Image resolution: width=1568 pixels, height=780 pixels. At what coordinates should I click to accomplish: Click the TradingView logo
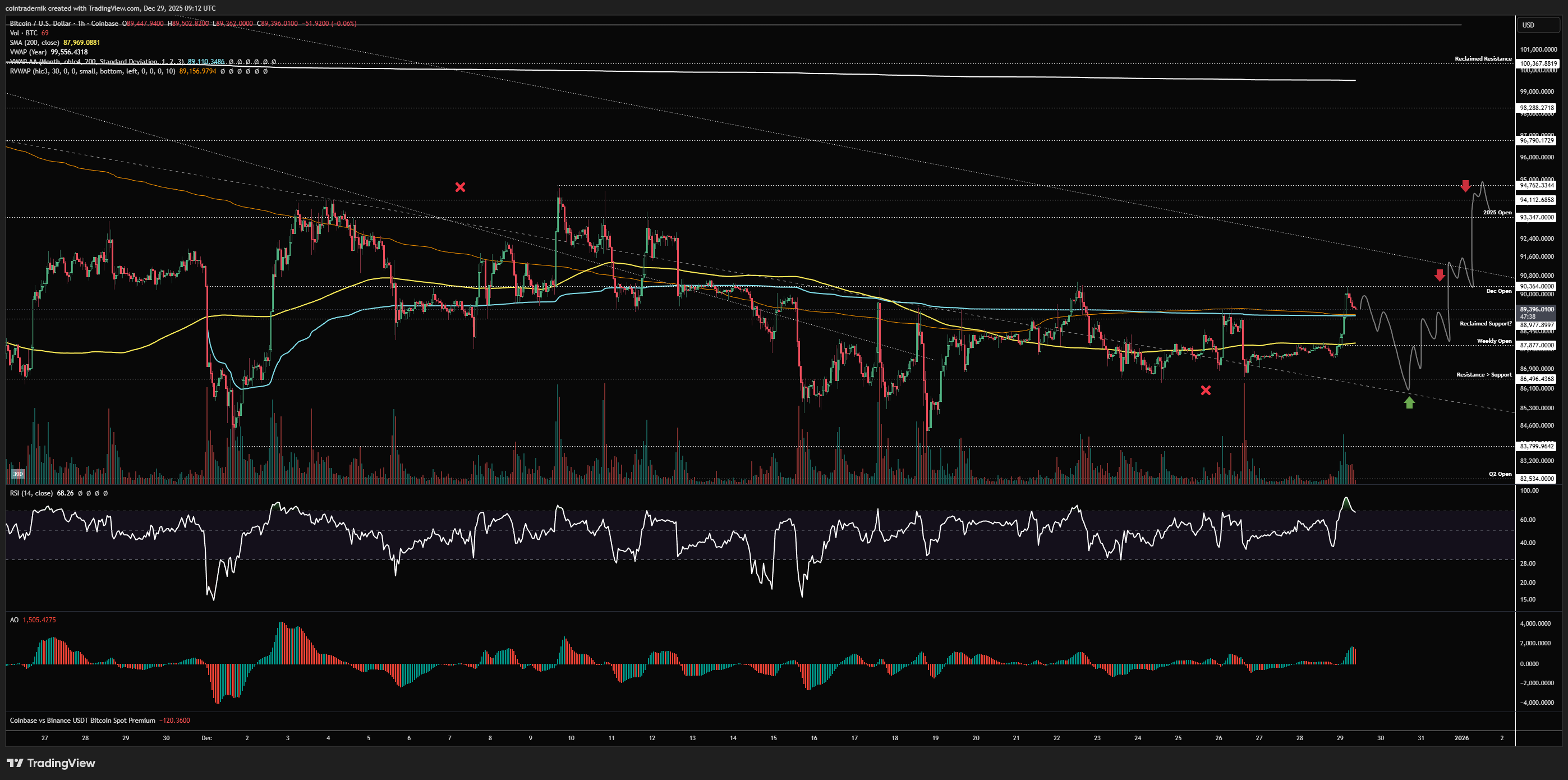[x=51, y=763]
